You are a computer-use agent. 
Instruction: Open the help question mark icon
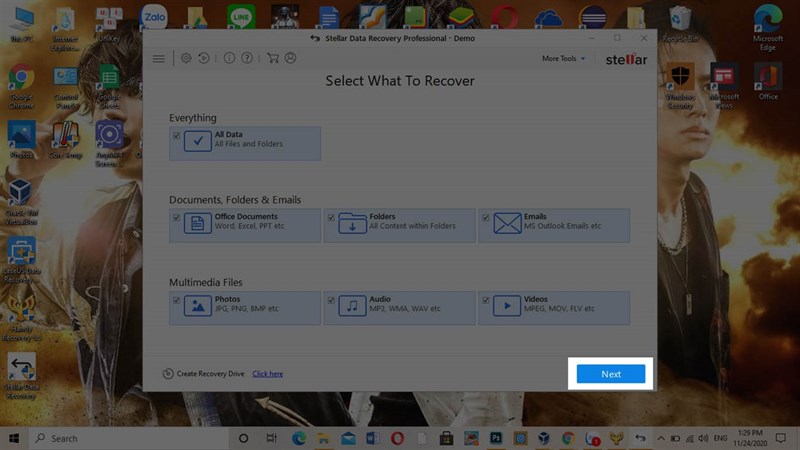click(247, 58)
